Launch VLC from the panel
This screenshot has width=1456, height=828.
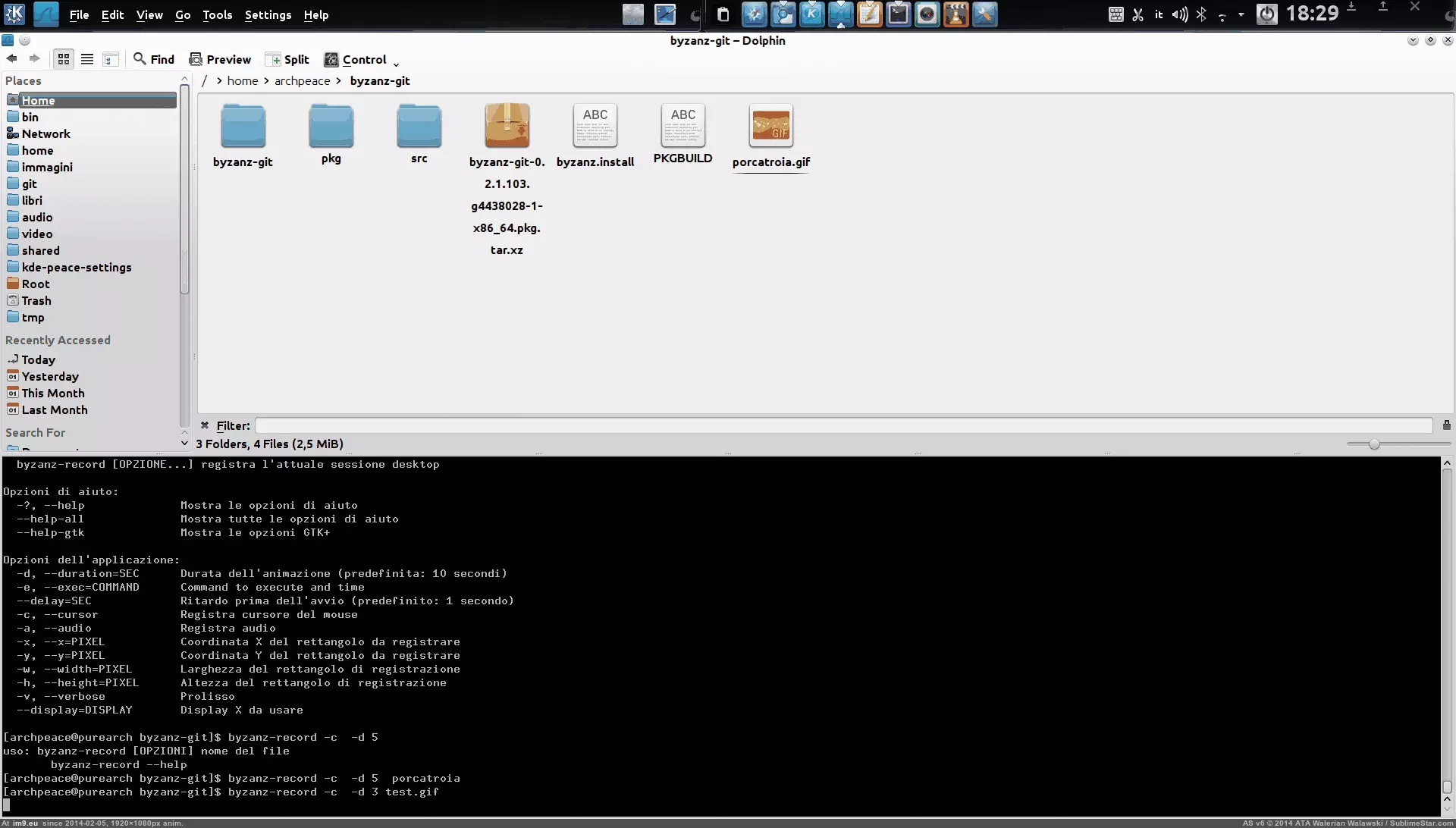coord(955,14)
